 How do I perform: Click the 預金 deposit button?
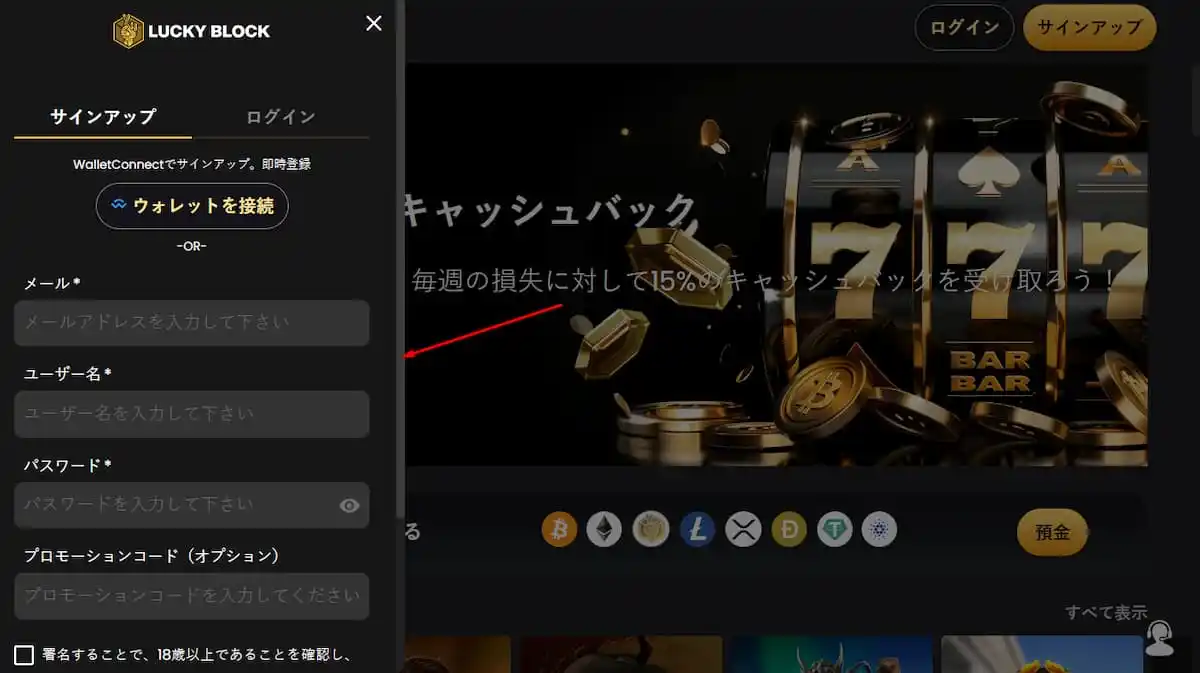(x=1052, y=532)
